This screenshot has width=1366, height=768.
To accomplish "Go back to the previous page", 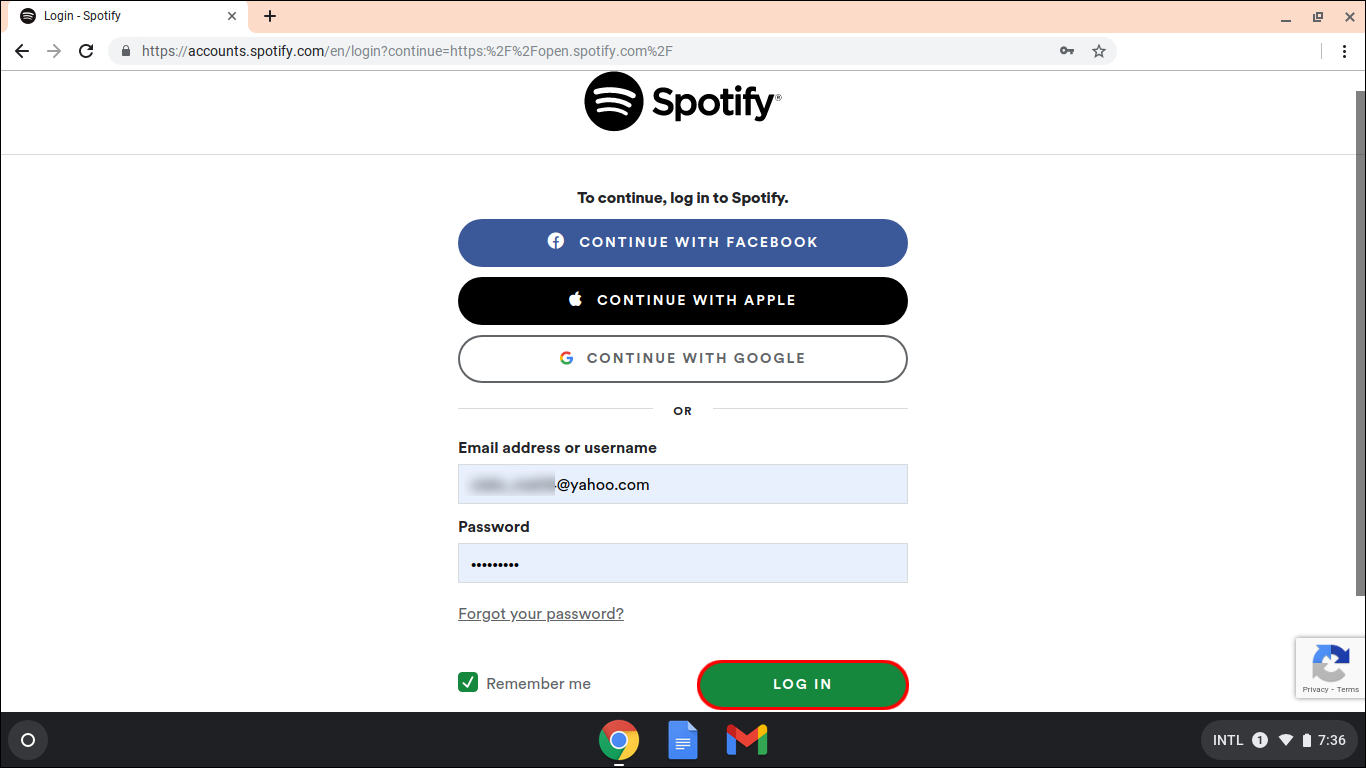I will click(x=22, y=51).
